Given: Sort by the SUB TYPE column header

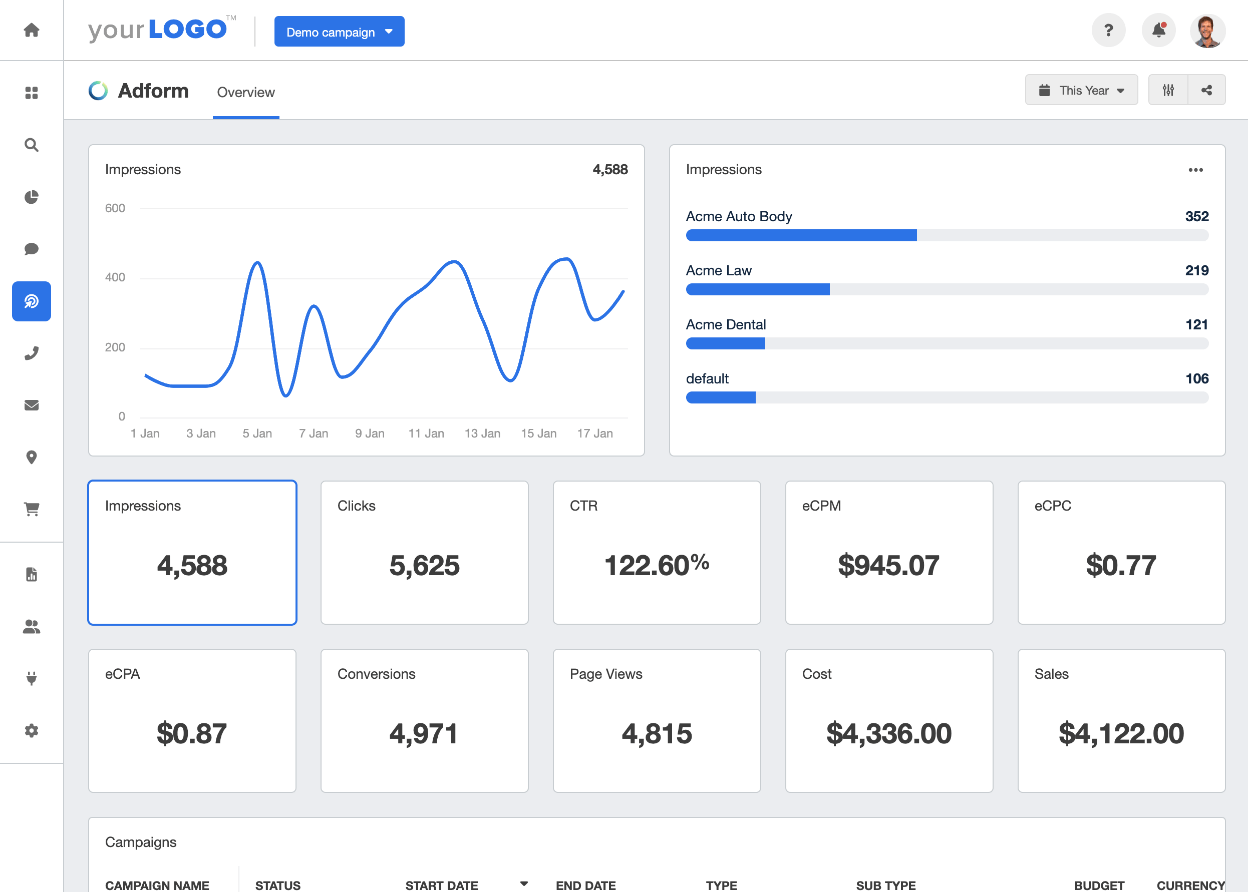Looking at the screenshot, I should [886, 885].
